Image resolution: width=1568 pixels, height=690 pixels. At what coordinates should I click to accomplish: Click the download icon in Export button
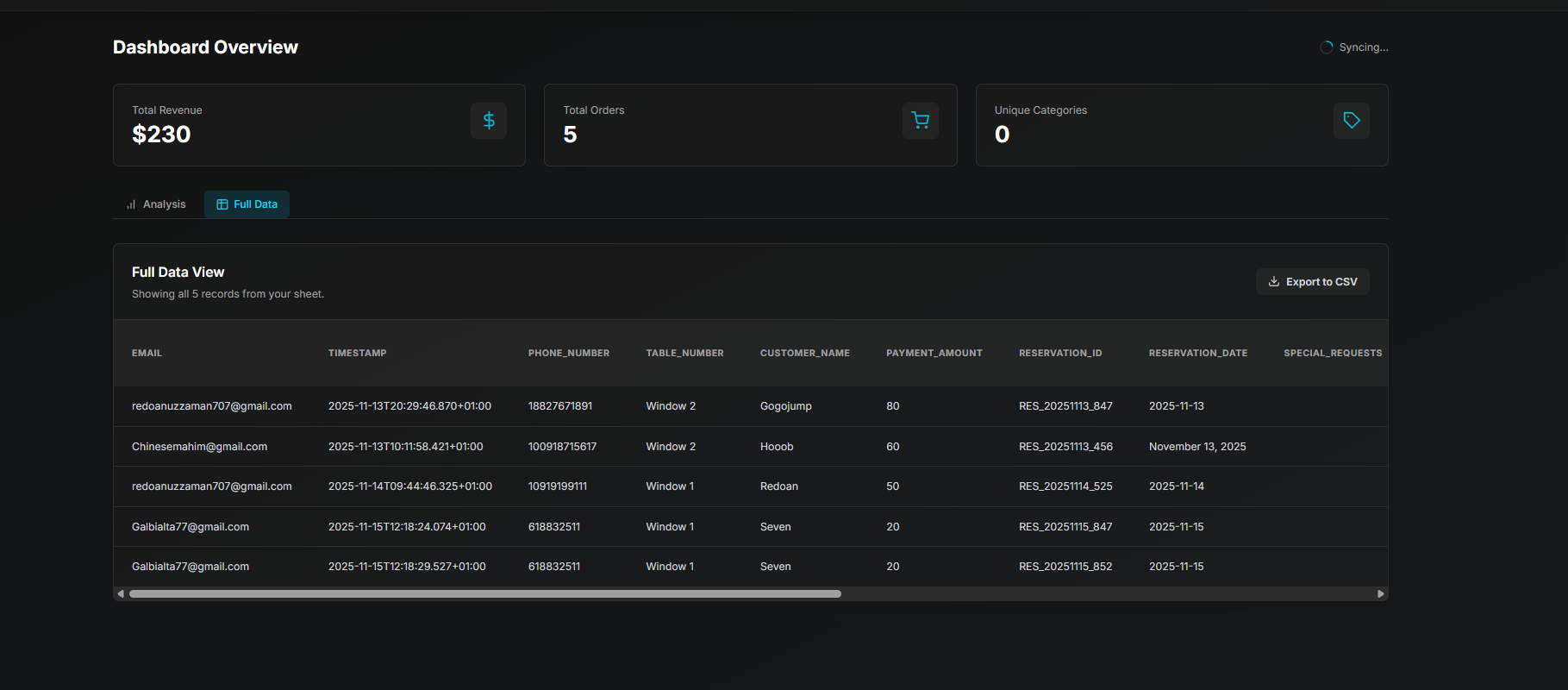tap(1273, 282)
